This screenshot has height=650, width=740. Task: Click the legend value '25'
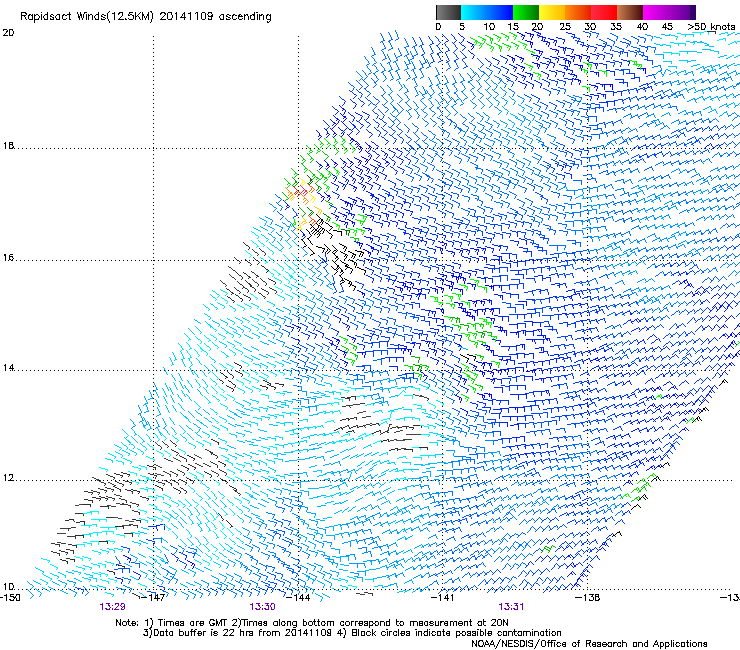pos(565,27)
